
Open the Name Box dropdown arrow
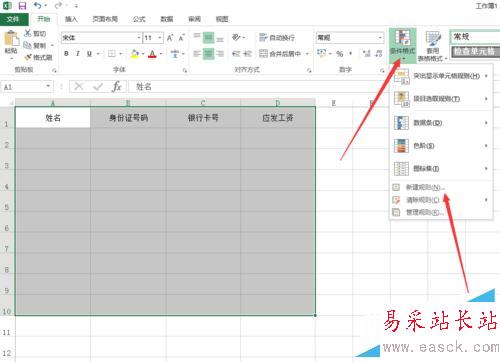tap(48, 86)
